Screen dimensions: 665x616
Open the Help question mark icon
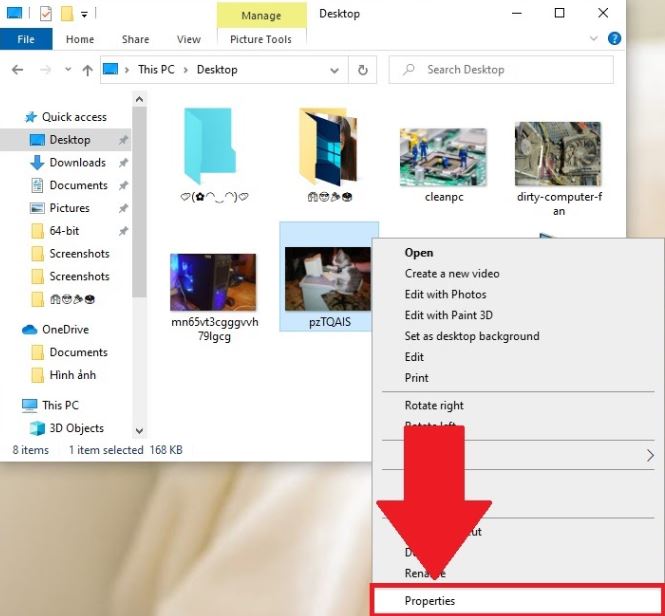pos(614,39)
